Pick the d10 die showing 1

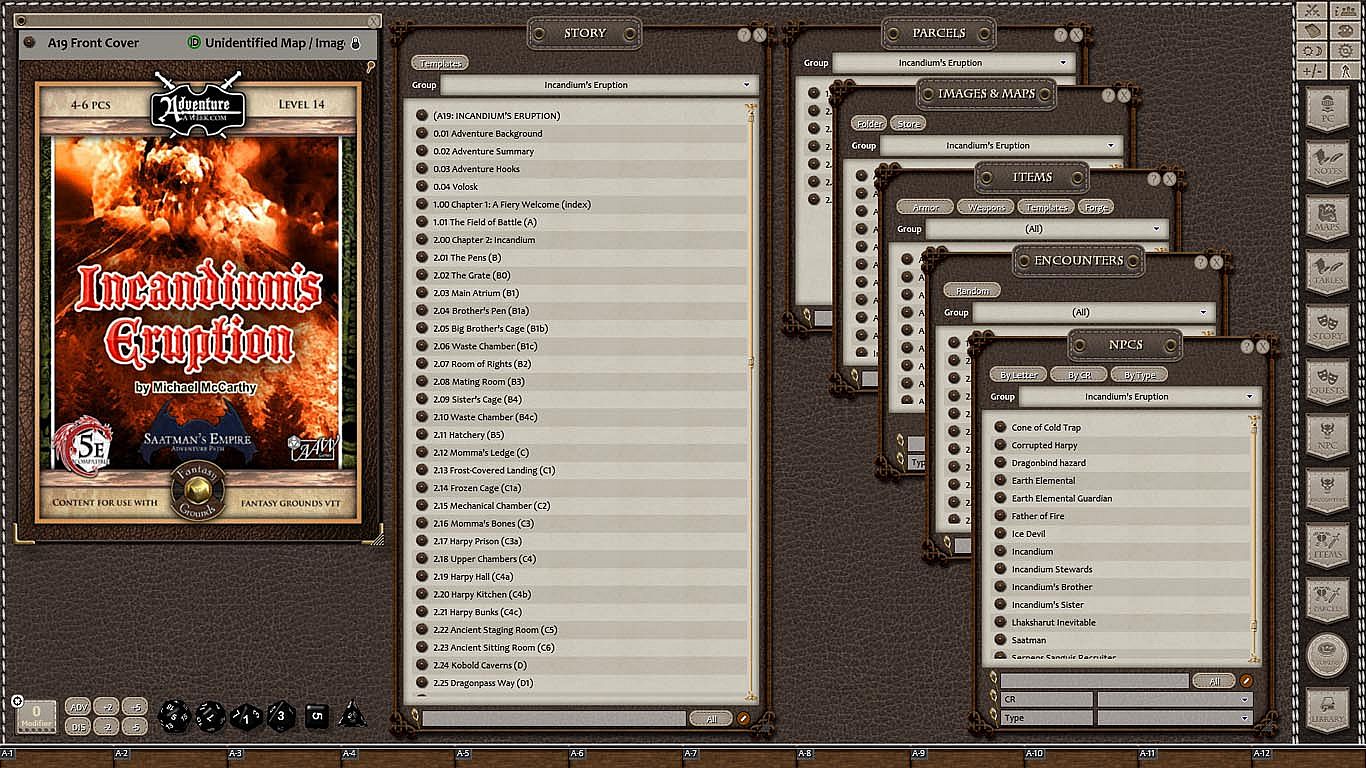246,716
